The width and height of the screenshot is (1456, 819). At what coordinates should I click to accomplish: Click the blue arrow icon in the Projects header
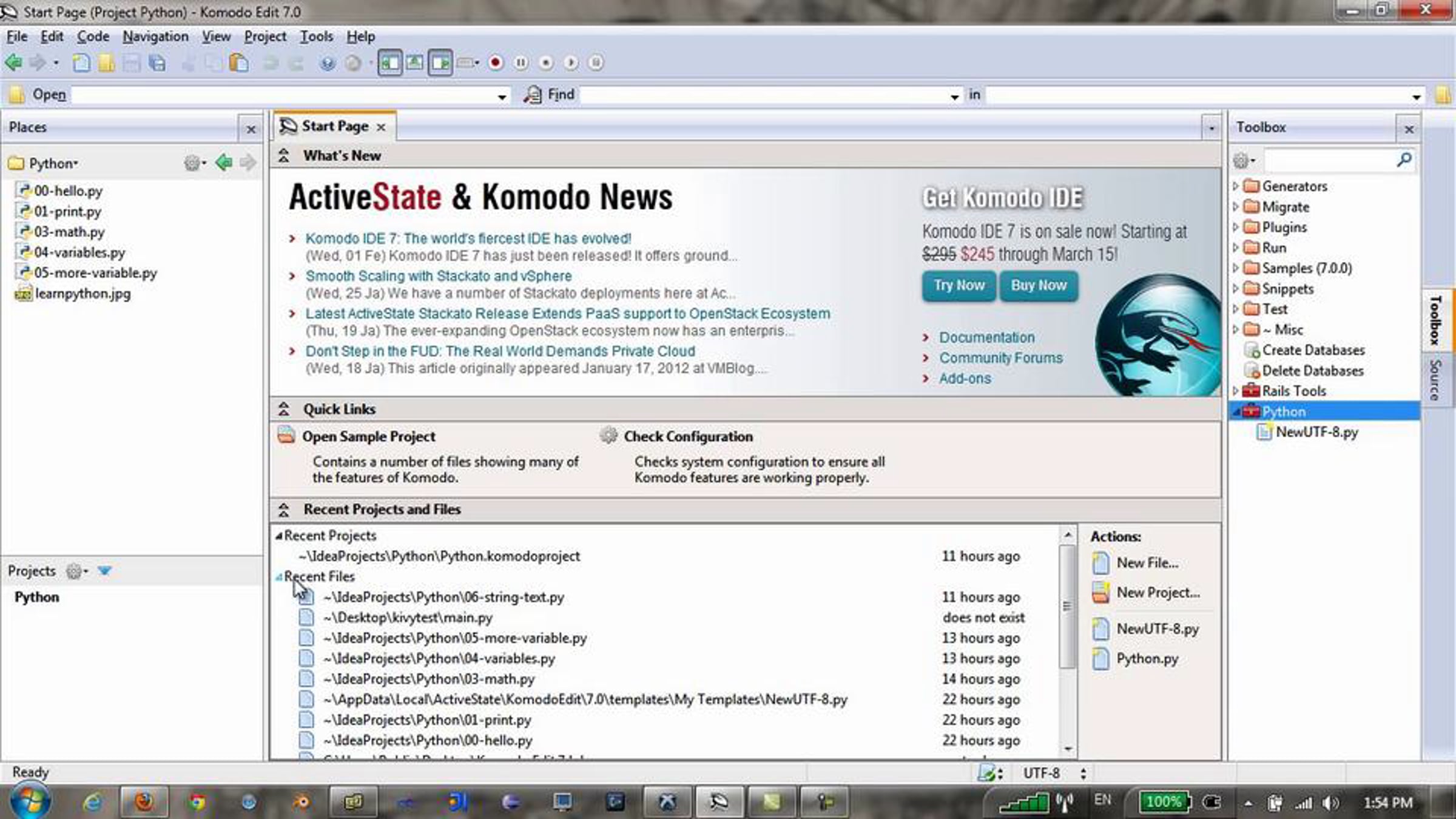(x=104, y=571)
